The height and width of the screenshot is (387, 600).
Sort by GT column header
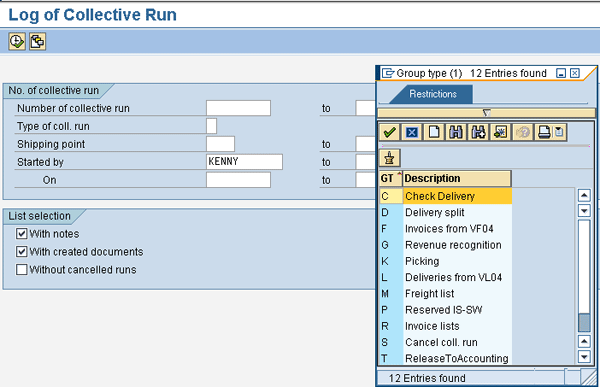pos(391,178)
